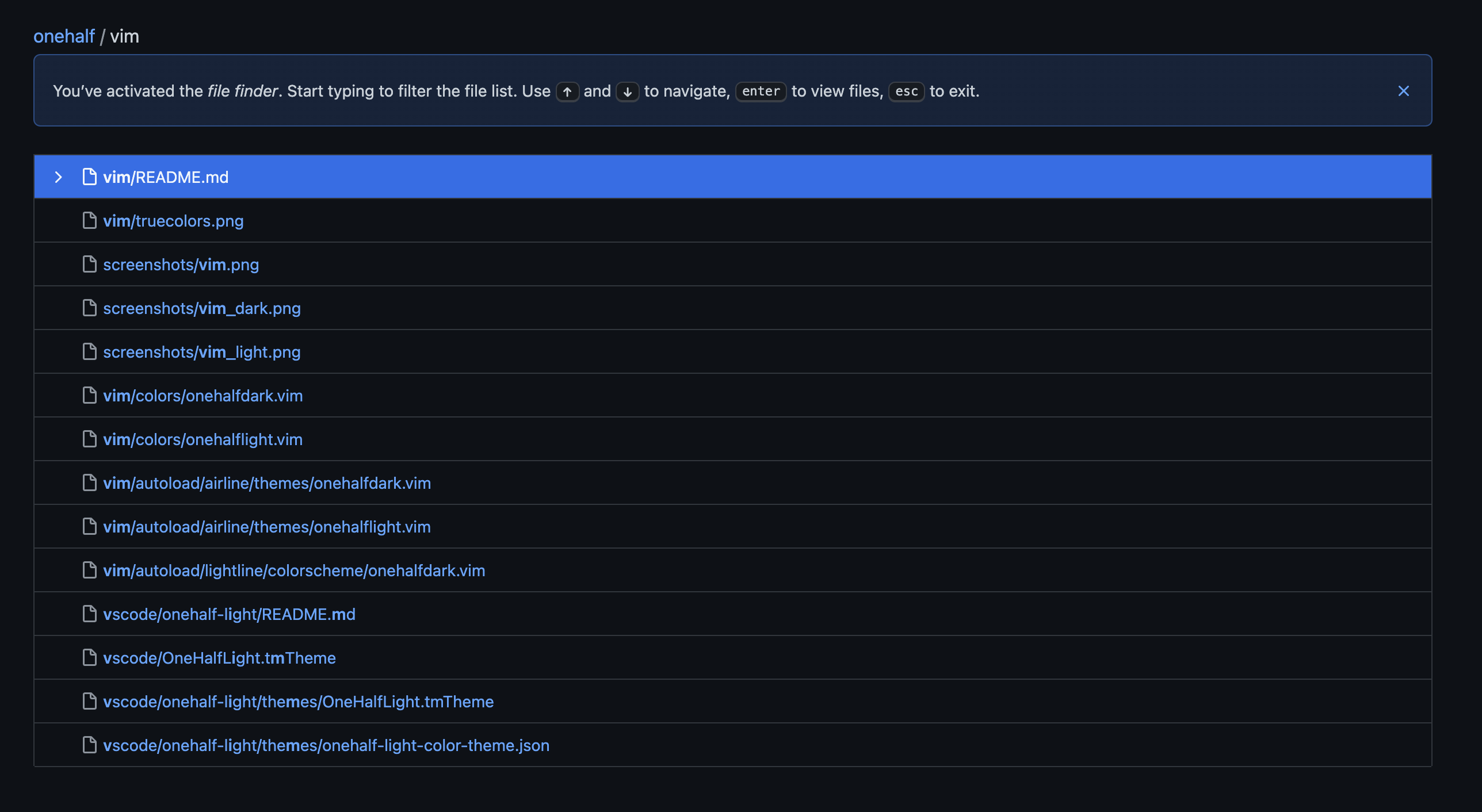This screenshot has height=812, width=1482.
Task: Open airline themes onehalfdark.vim file
Action: (x=267, y=483)
